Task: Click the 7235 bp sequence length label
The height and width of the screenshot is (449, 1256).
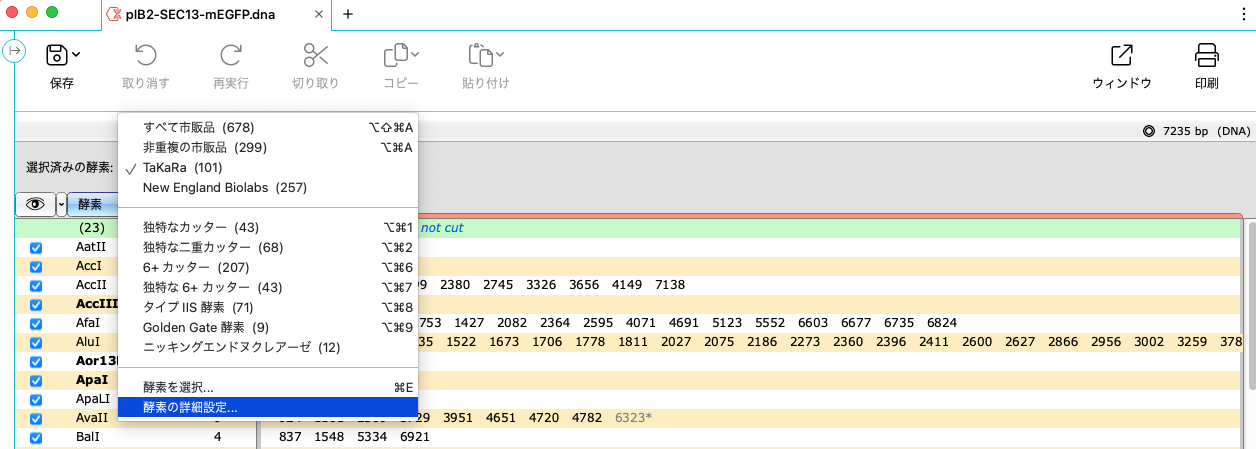Action: pos(1186,131)
